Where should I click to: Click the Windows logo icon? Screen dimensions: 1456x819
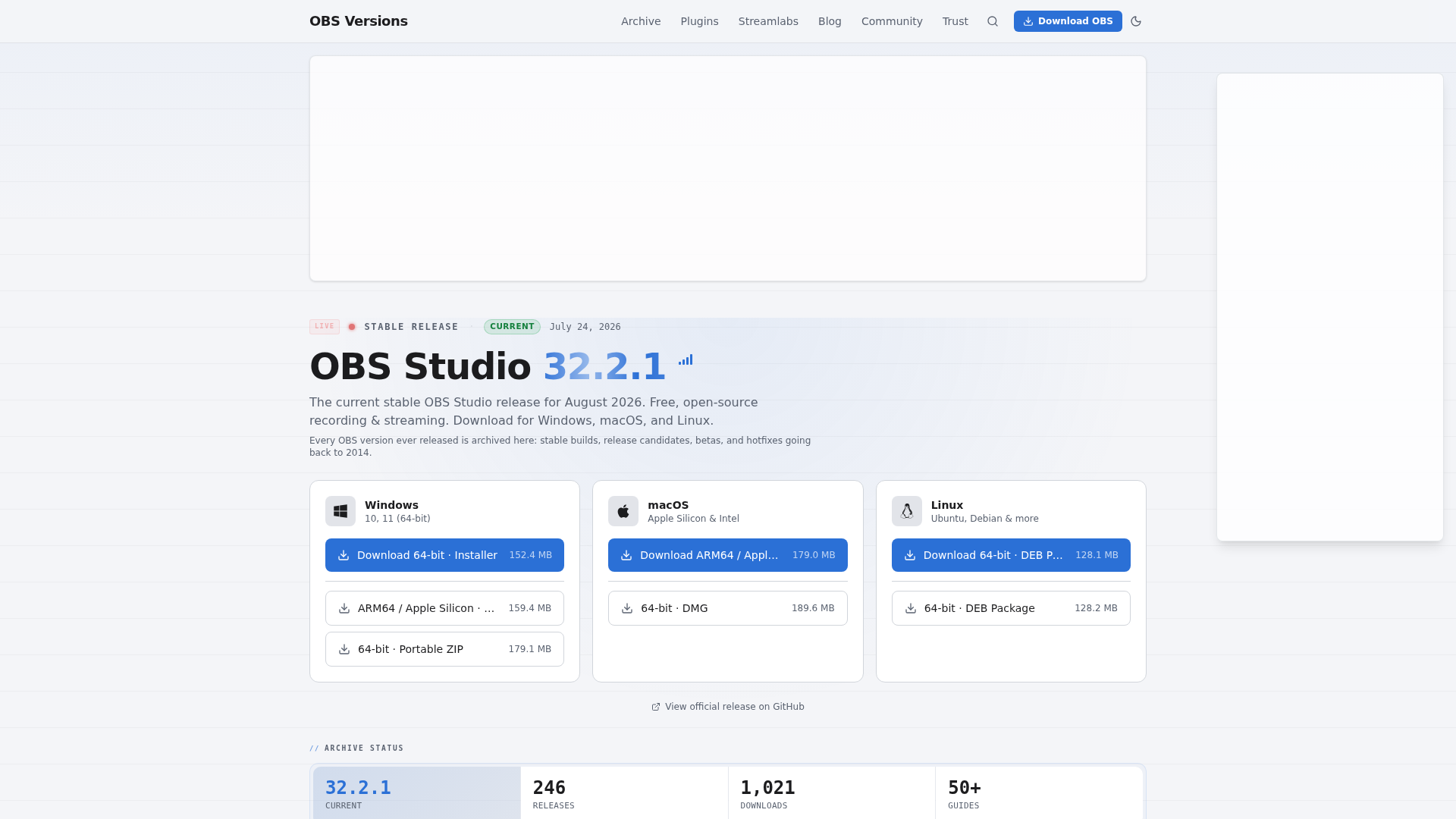pos(340,511)
